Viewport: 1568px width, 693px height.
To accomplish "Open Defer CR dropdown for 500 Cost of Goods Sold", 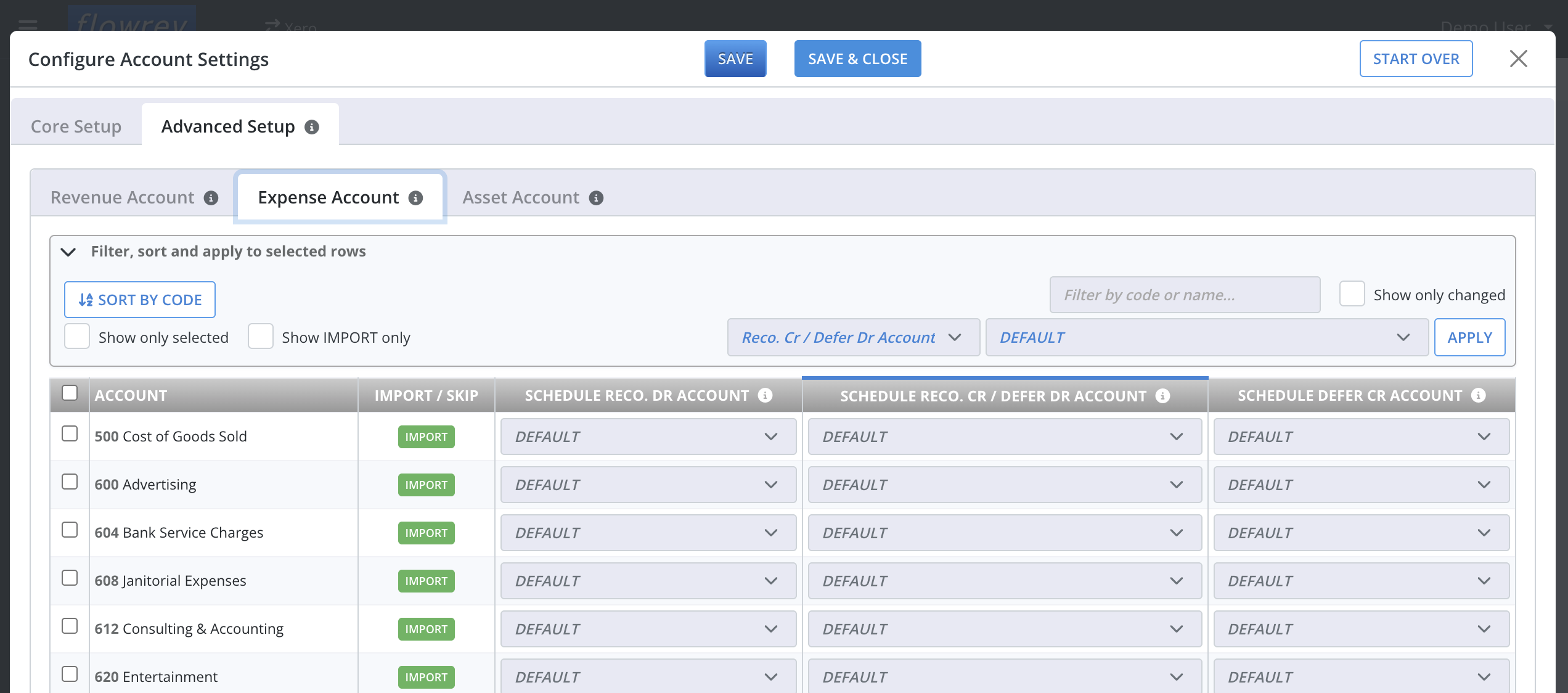I will (x=1362, y=437).
